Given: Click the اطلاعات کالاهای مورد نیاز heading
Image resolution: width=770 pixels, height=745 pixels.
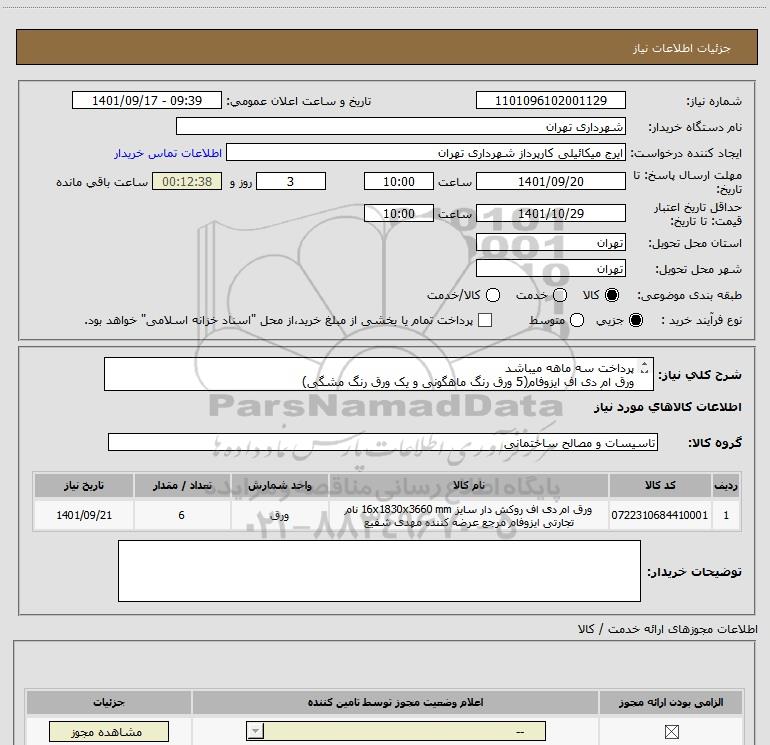Looking at the screenshot, I should [x=667, y=407].
